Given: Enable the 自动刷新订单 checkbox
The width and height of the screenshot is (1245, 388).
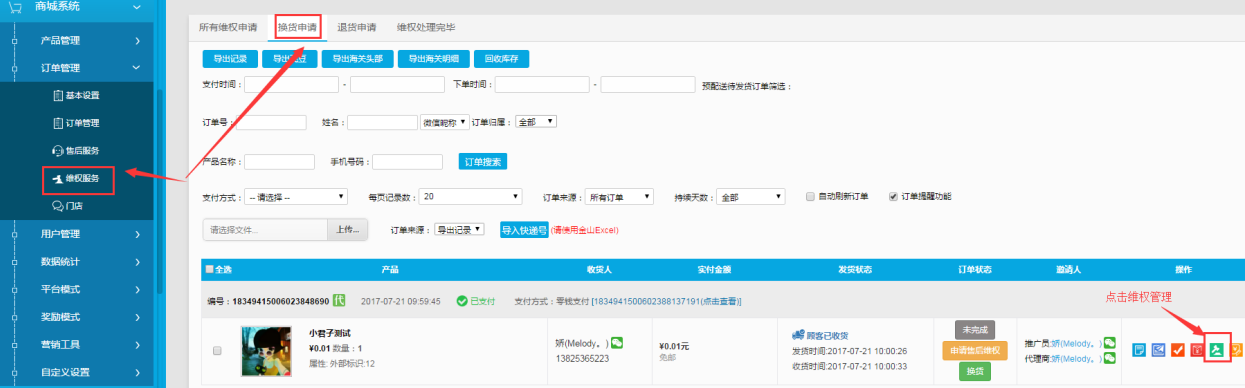Looking at the screenshot, I should tap(811, 196).
